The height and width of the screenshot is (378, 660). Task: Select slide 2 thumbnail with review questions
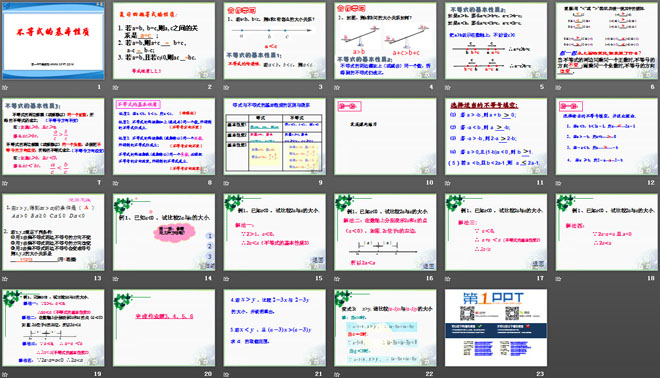[164, 41]
